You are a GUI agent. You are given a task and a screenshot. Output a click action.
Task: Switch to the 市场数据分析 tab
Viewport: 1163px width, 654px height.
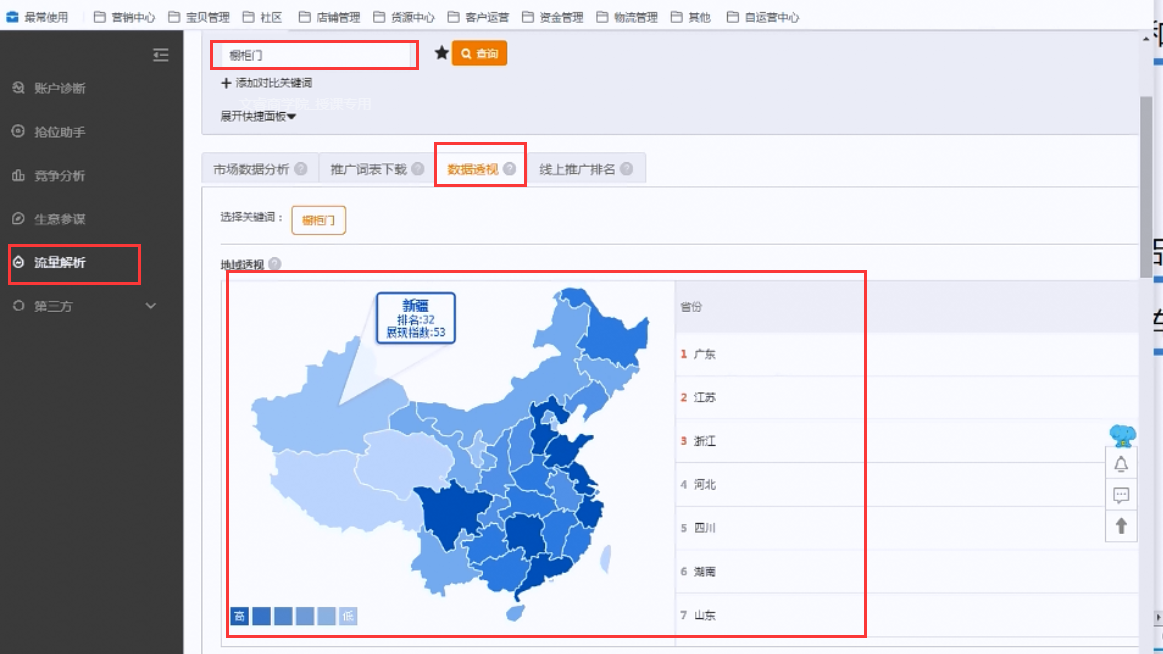click(250, 169)
